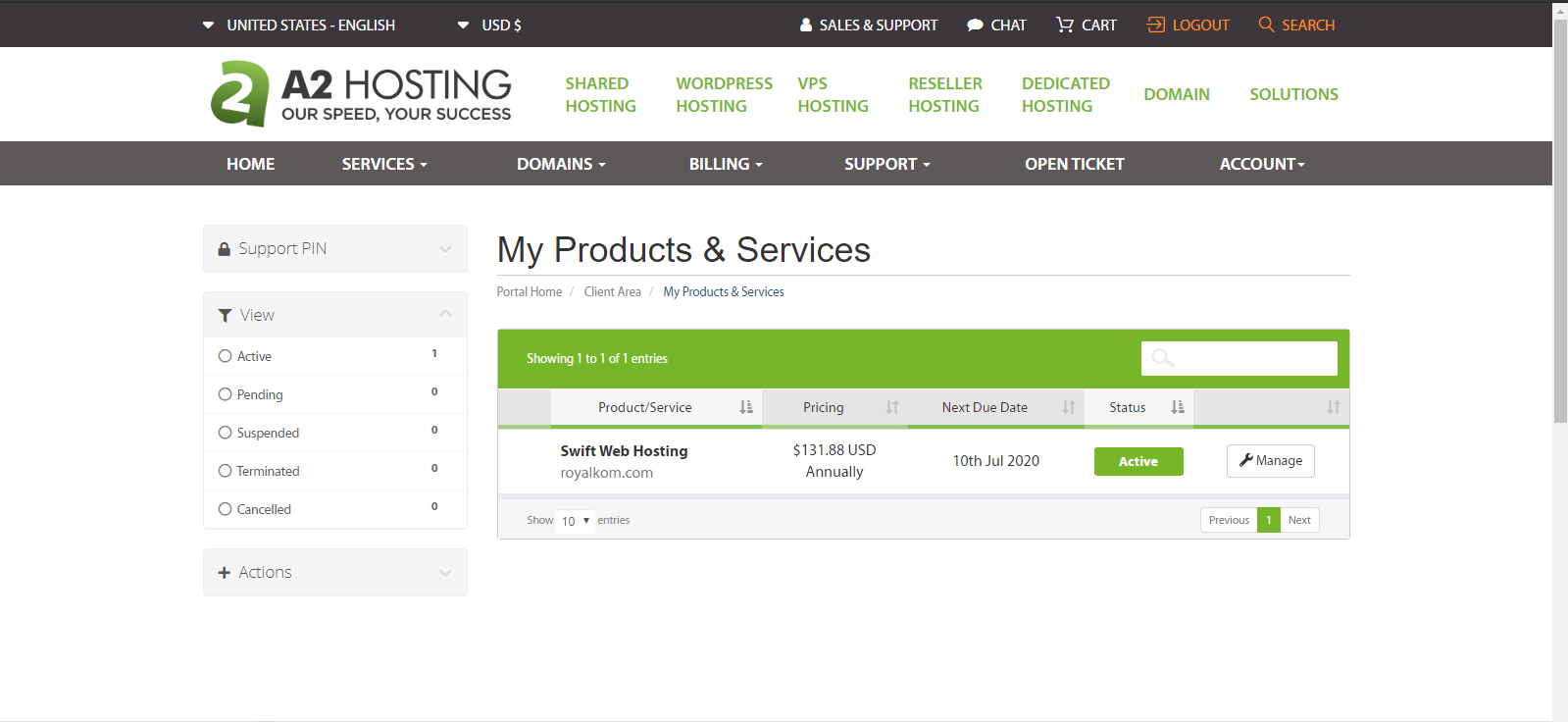Click the Sales & Support person icon

[x=806, y=25]
